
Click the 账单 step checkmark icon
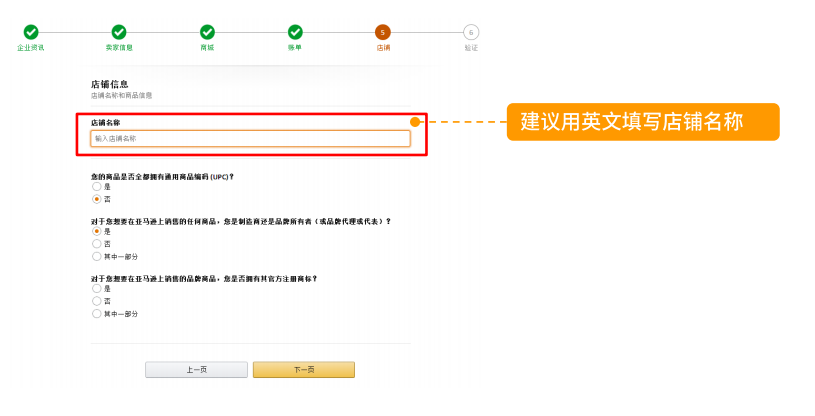click(x=295, y=32)
